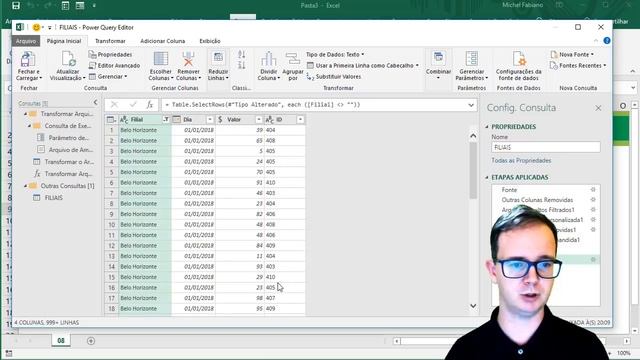
Task: Click Atualizar Visualização icon
Action: point(68,59)
